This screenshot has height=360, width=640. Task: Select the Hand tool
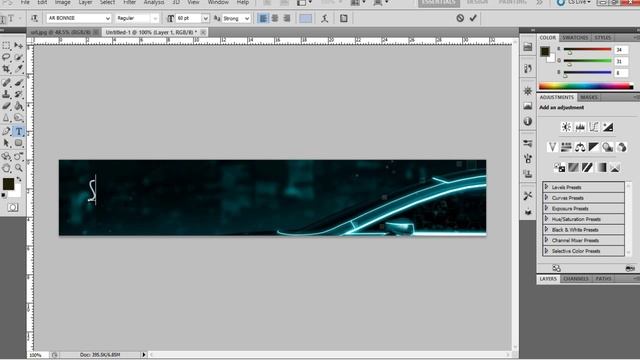click(x=6, y=168)
